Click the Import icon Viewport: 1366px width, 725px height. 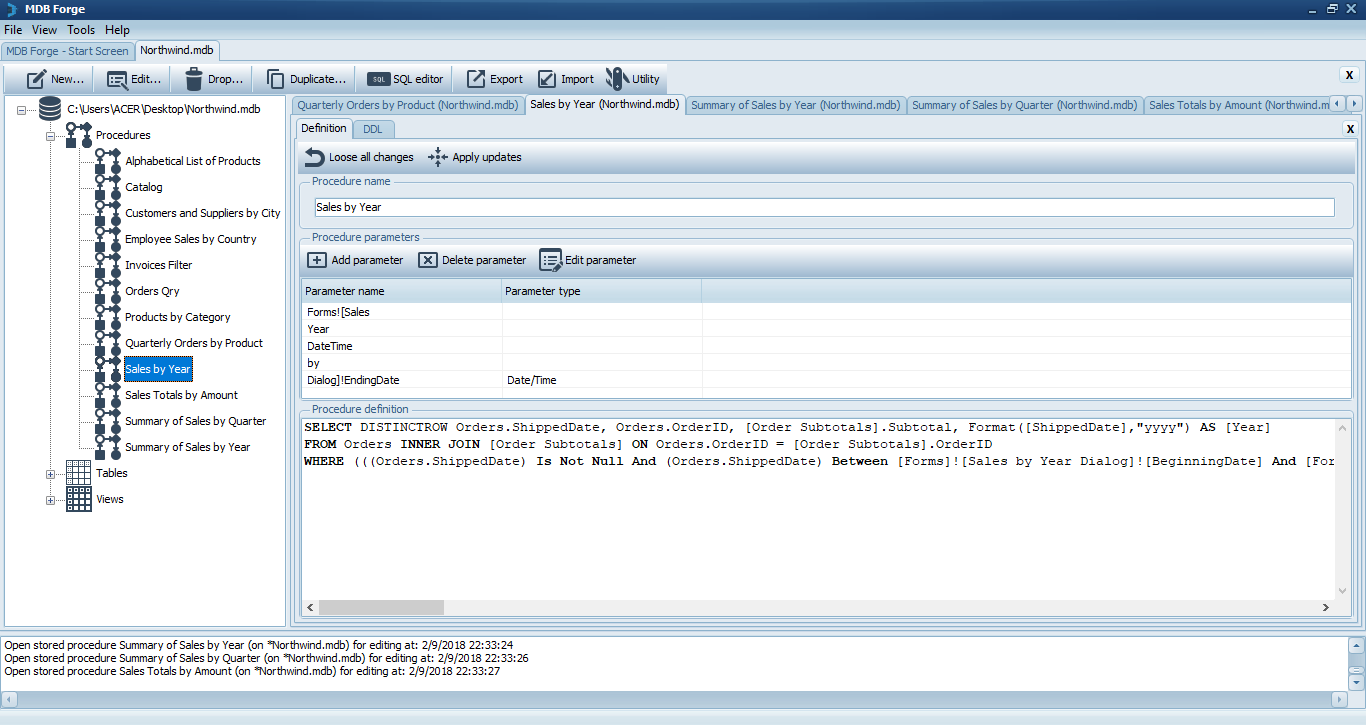(547, 79)
